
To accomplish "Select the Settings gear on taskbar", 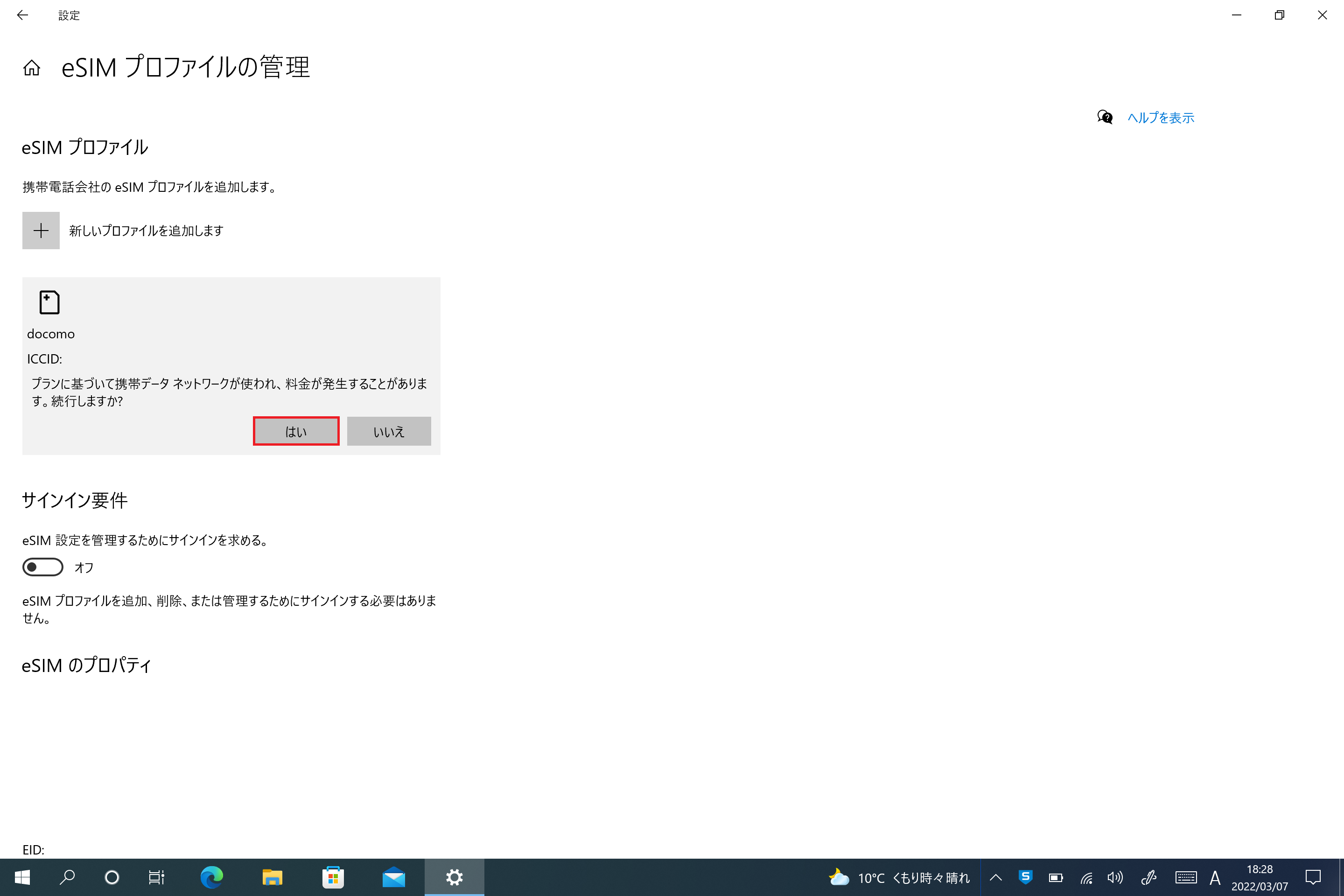I will pyautogui.click(x=454, y=877).
